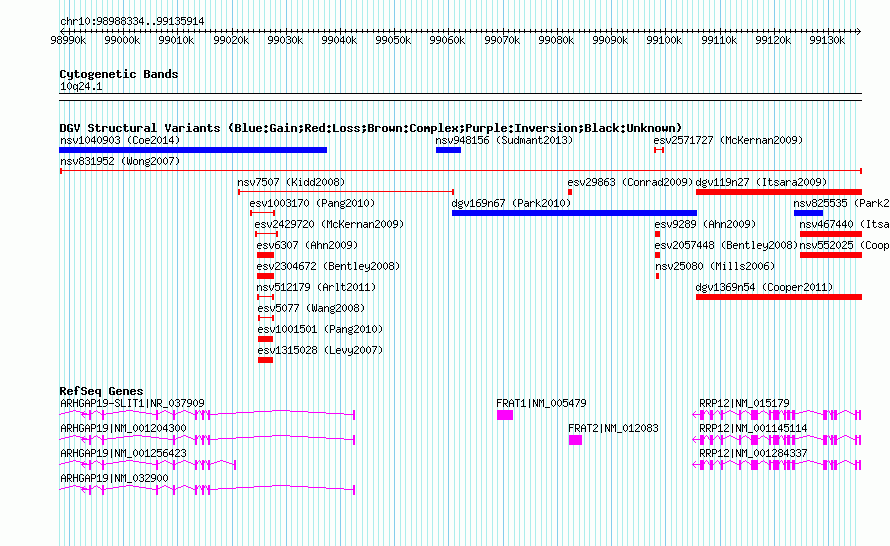
Task: Click the 99050k ruler tick label
Action: click(393, 40)
